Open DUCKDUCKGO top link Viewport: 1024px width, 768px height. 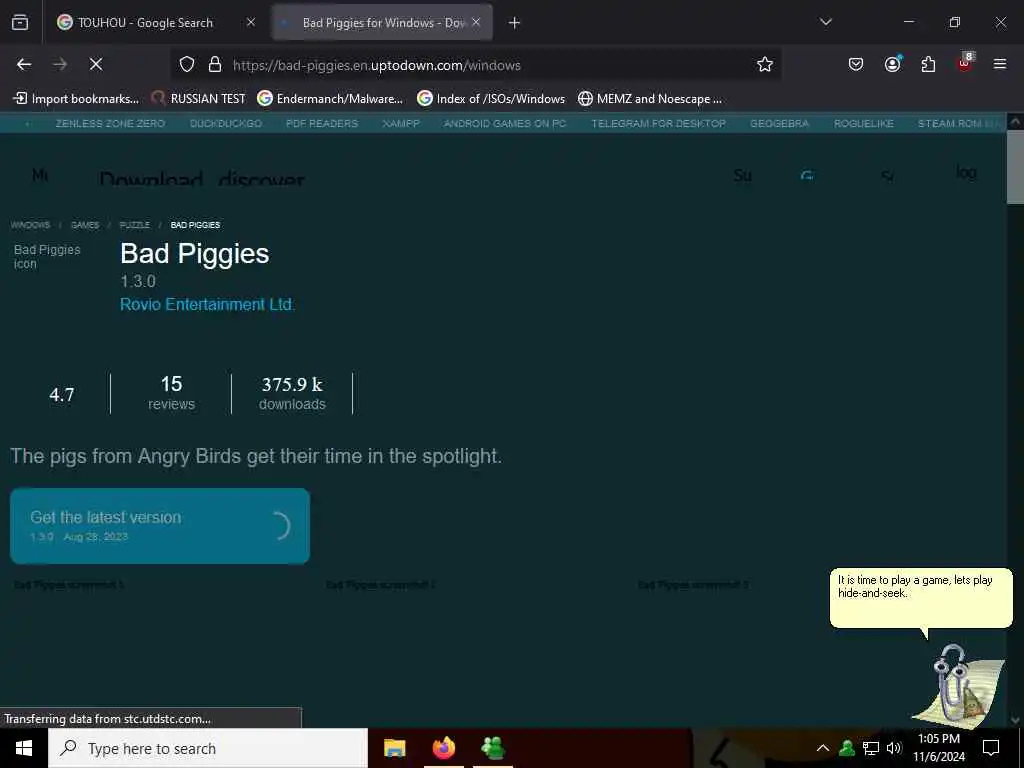click(226, 123)
